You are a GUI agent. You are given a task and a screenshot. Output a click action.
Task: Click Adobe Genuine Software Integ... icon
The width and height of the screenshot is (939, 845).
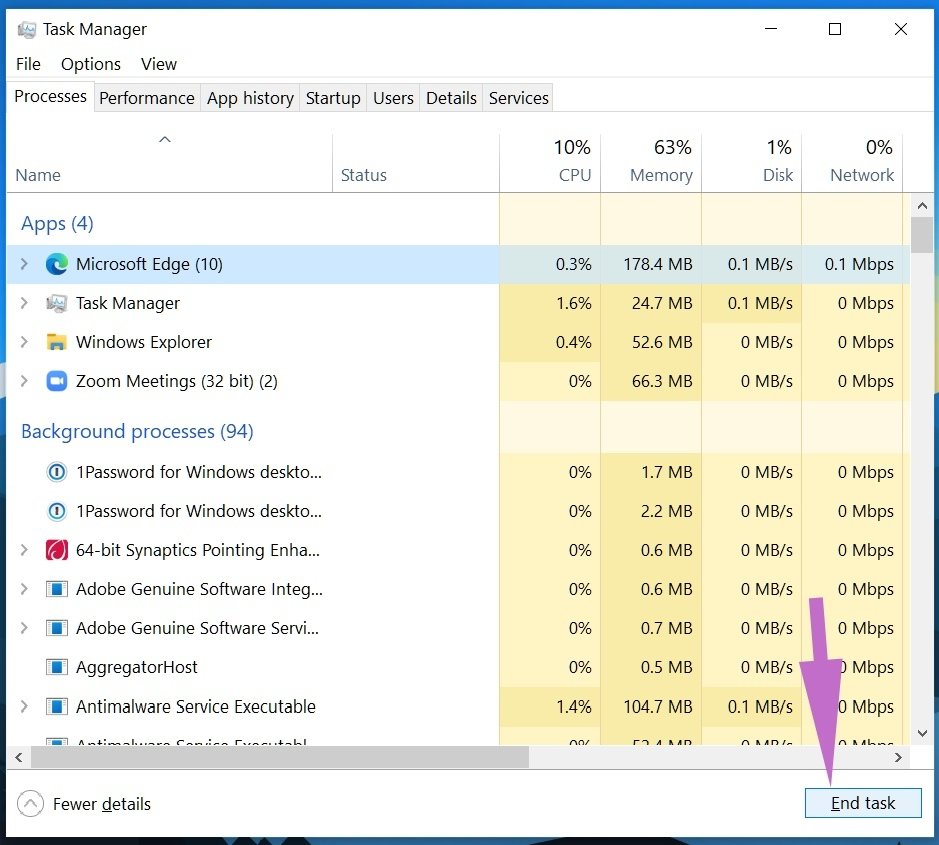(57, 589)
